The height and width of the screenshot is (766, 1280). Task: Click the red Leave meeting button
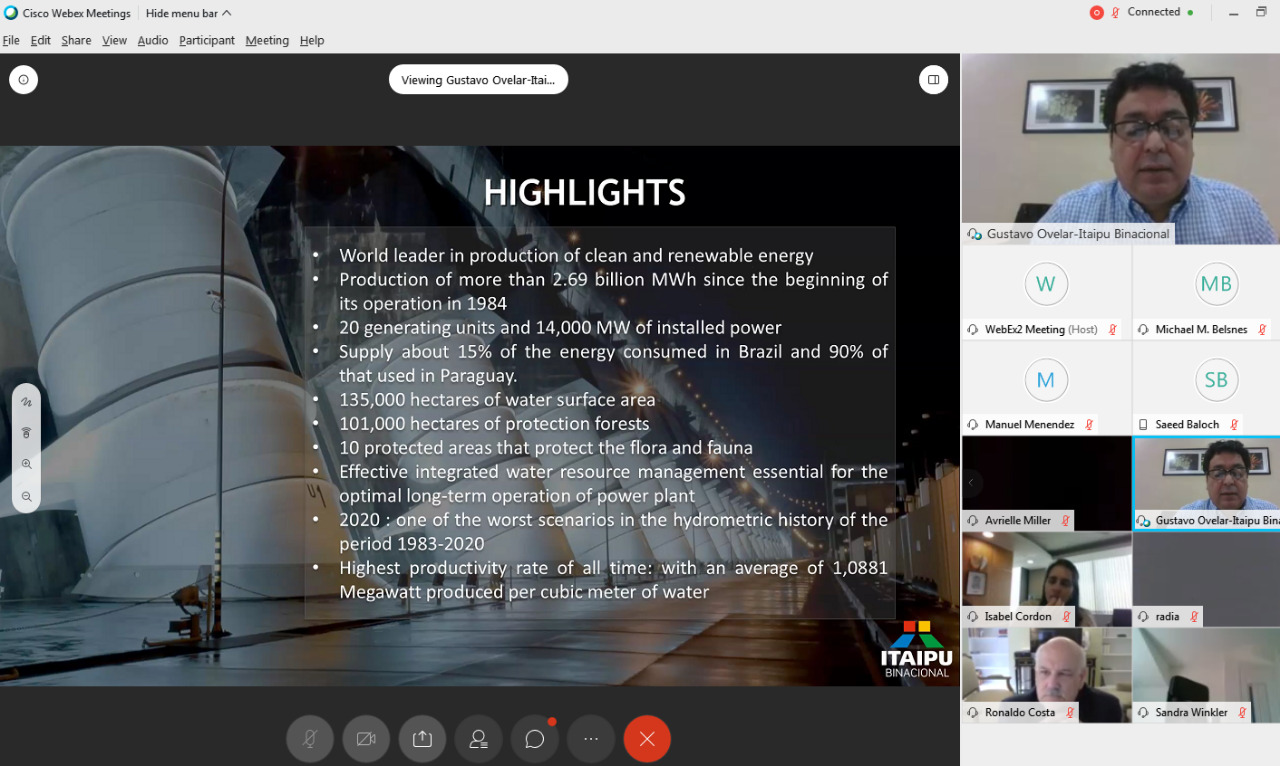click(647, 739)
